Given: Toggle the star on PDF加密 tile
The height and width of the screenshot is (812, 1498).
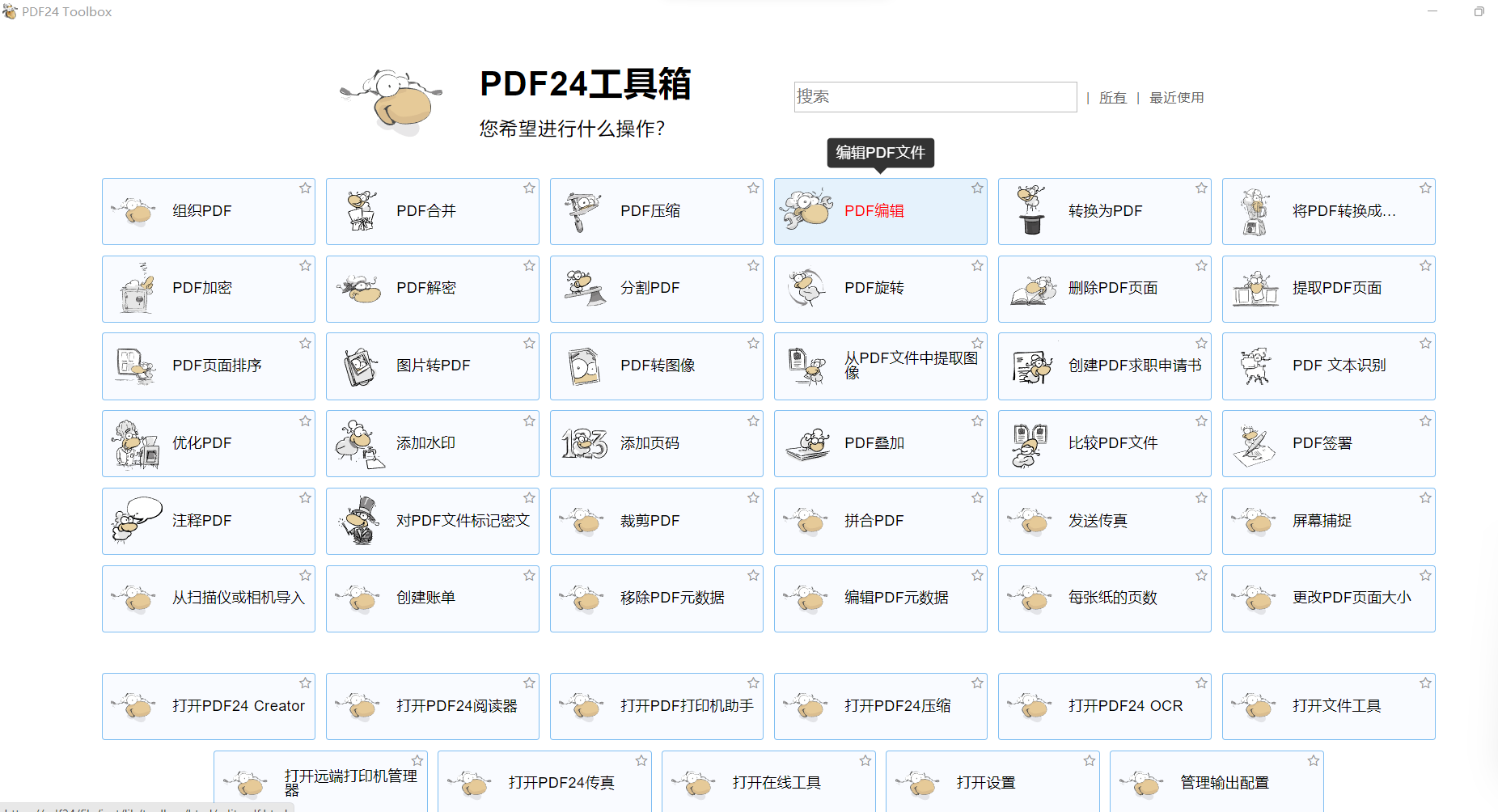Looking at the screenshot, I should point(305,266).
